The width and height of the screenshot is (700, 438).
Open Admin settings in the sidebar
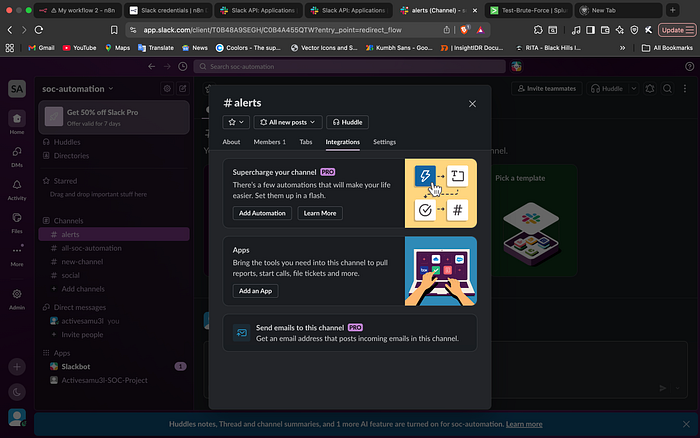[x=17, y=298]
